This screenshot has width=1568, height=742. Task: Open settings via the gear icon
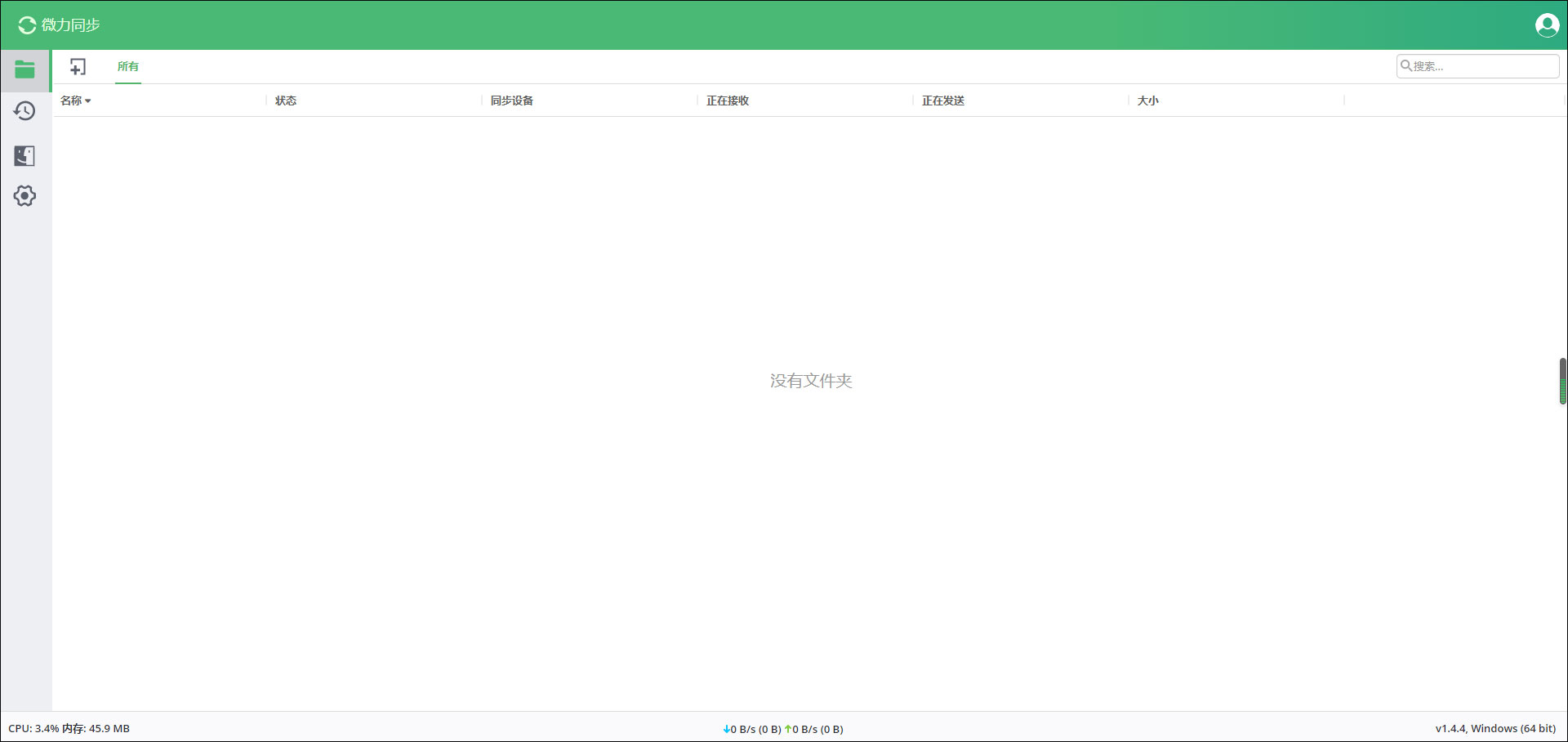point(24,196)
